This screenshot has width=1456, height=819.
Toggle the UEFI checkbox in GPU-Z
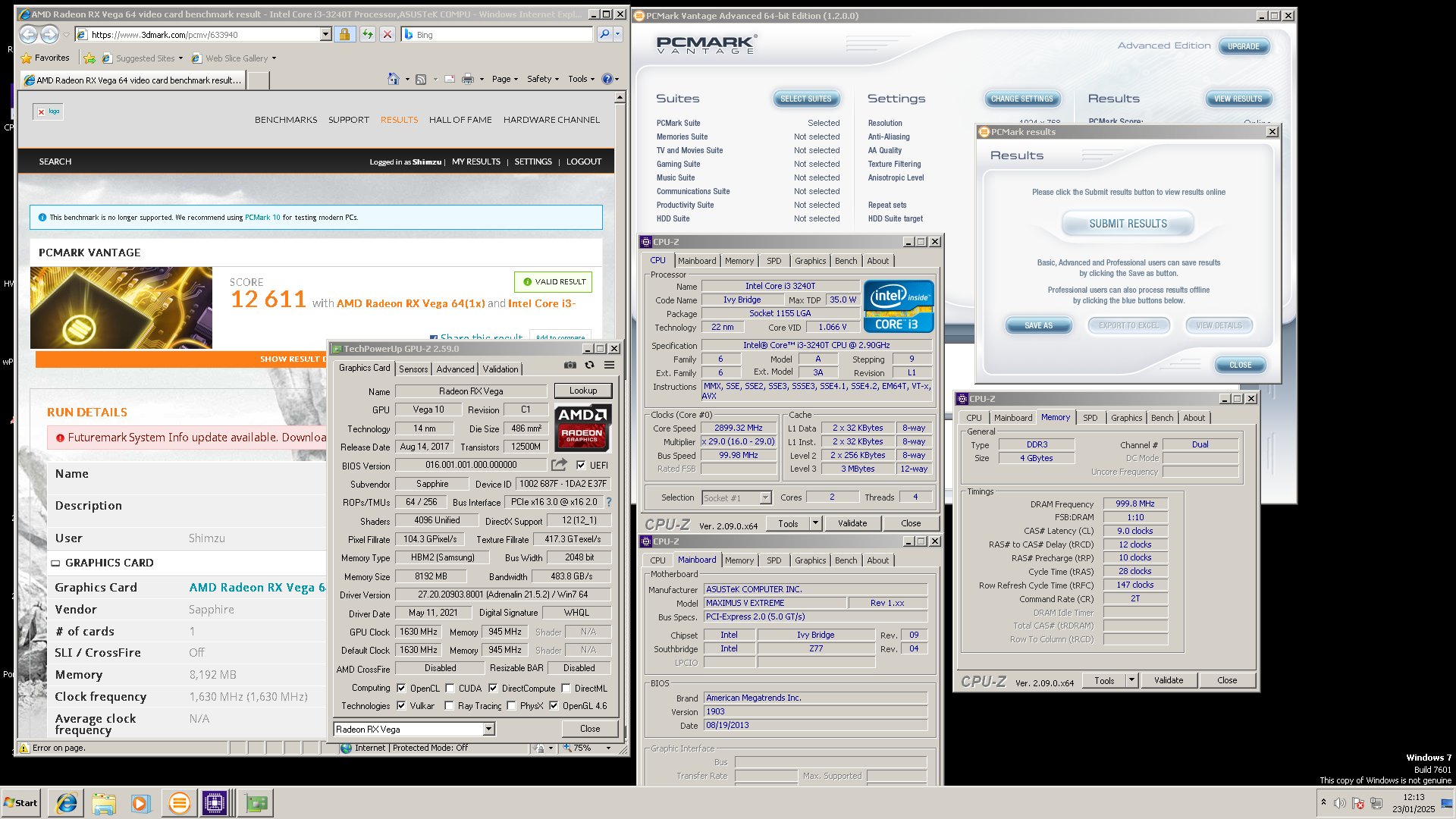point(581,466)
